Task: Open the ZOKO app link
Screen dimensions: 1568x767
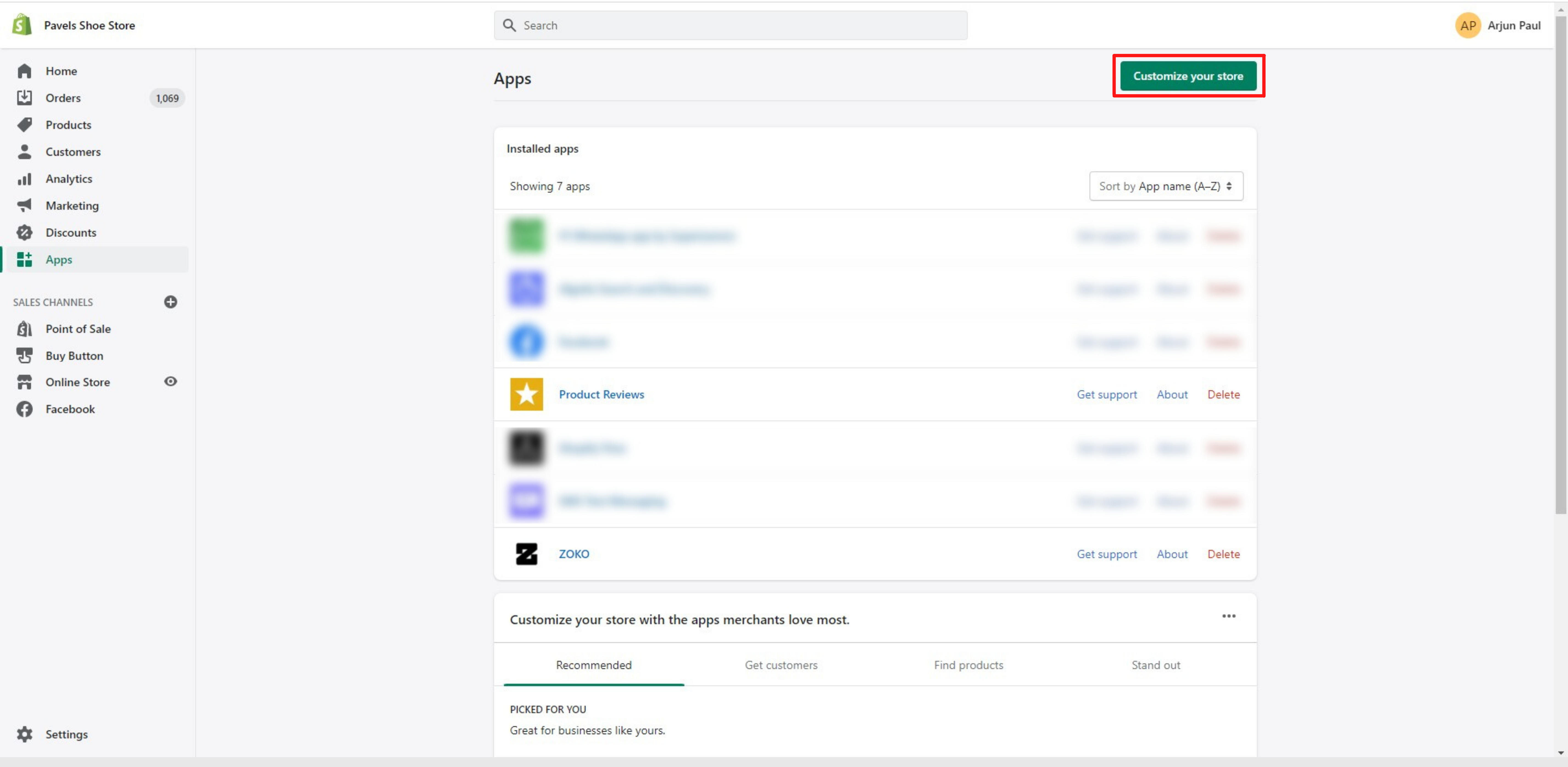Action: click(574, 554)
